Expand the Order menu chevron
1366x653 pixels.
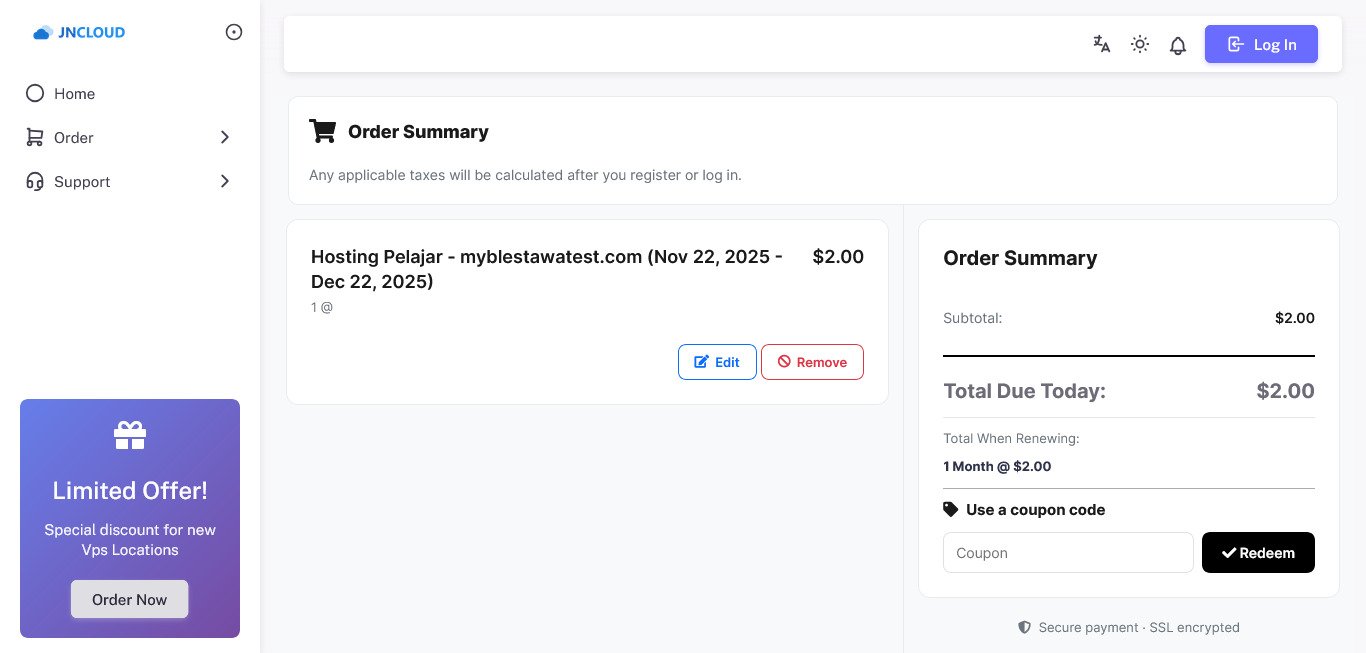pos(225,137)
